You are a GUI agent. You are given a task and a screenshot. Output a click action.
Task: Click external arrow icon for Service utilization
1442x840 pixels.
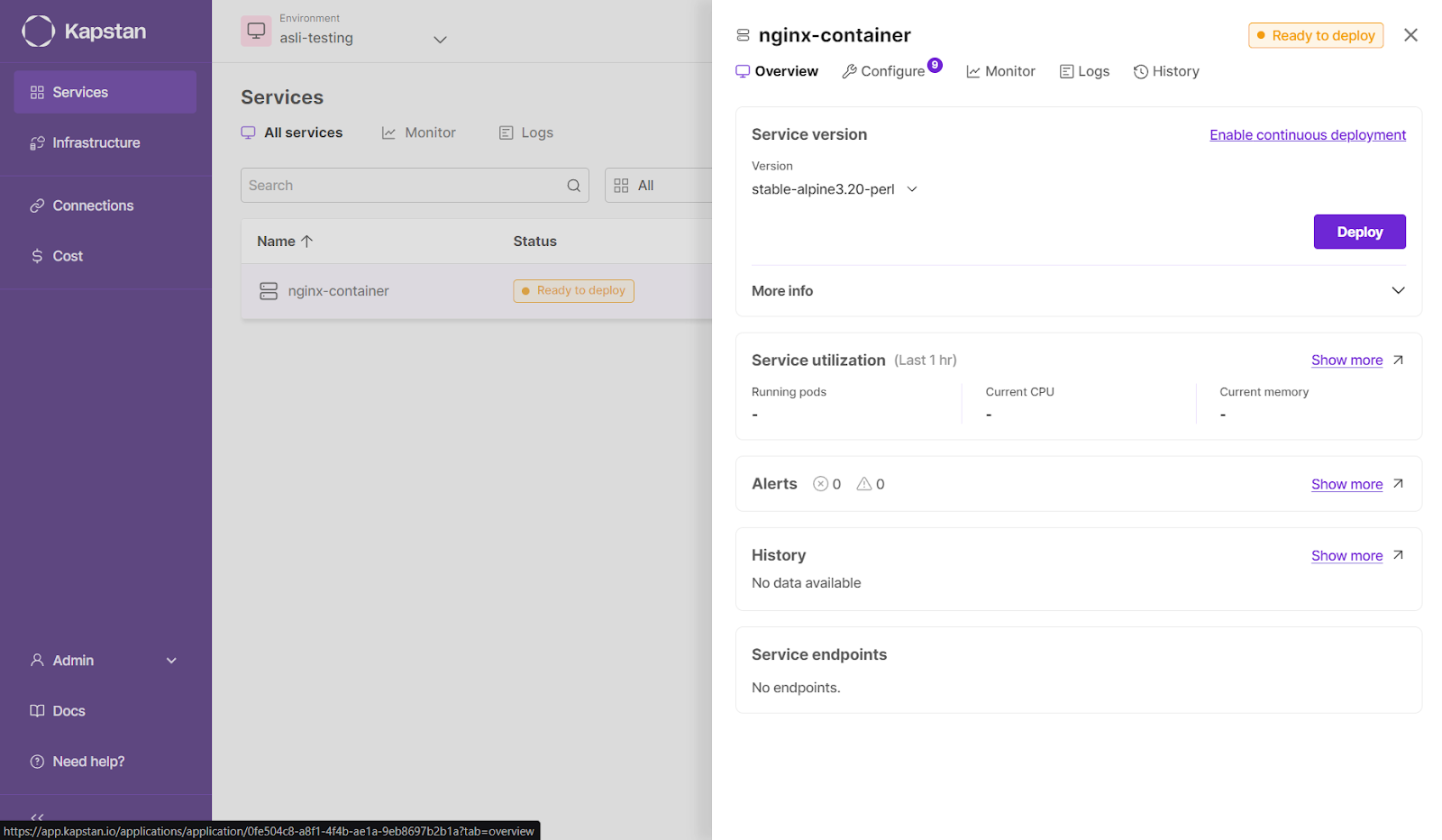pyautogui.click(x=1398, y=360)
